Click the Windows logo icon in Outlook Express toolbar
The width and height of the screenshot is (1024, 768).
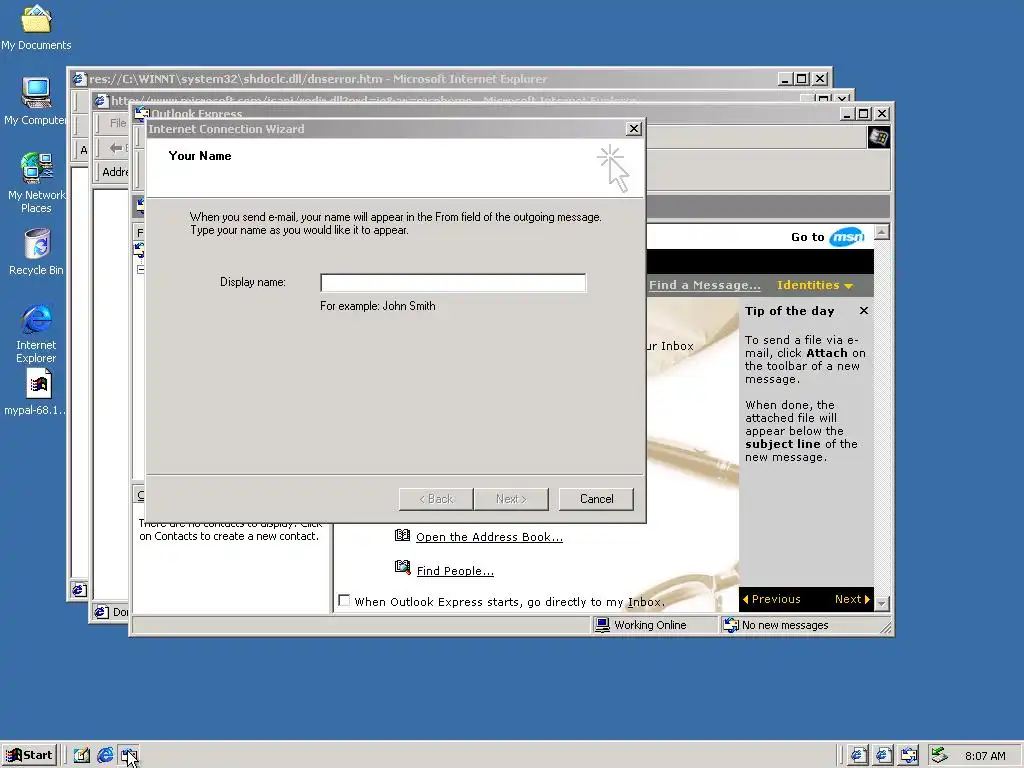(878, 137)
